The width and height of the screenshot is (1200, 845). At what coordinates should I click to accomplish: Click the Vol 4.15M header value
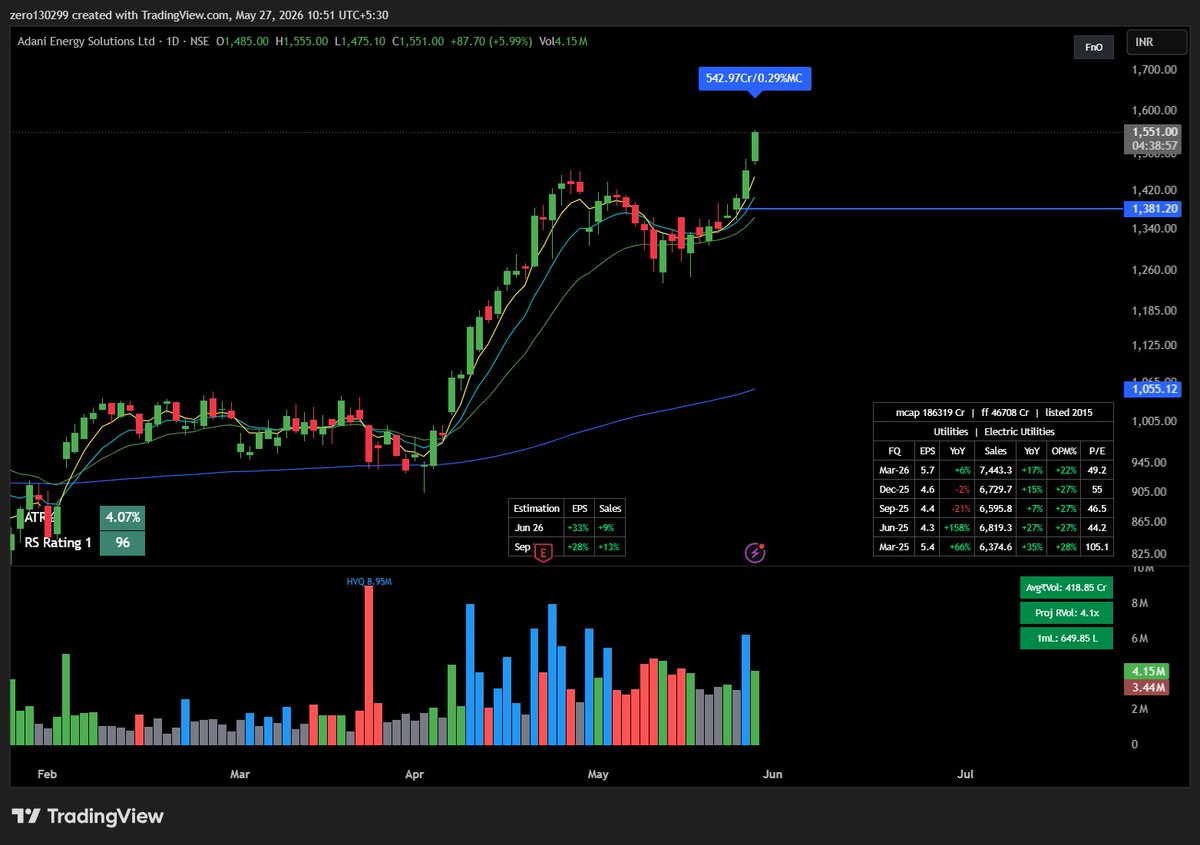[563, 41]
